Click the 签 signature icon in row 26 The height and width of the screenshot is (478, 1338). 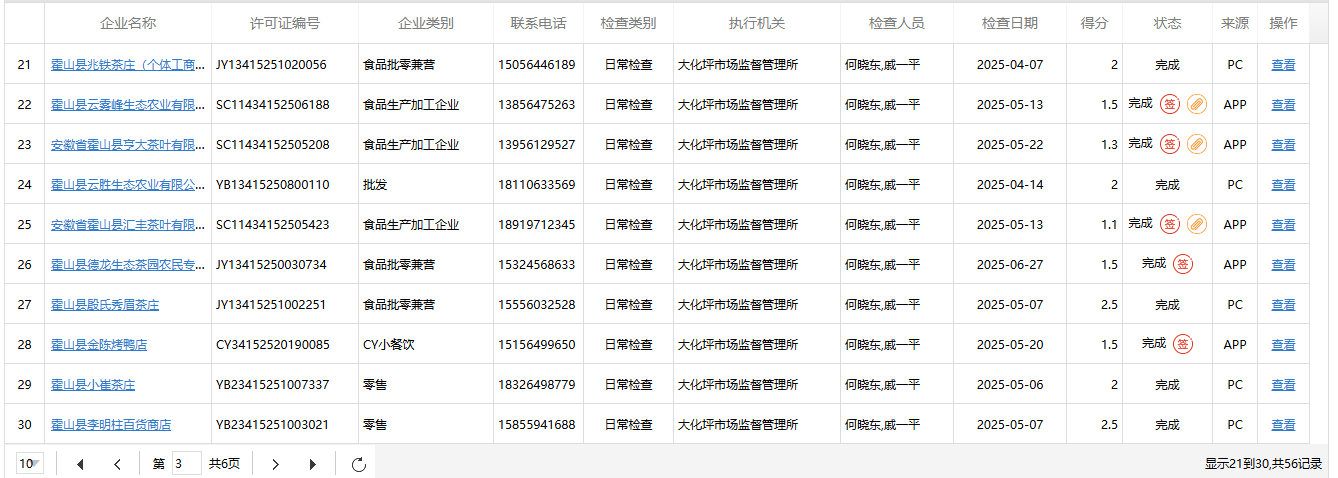pyautogui.click(x=1182, y=264)
